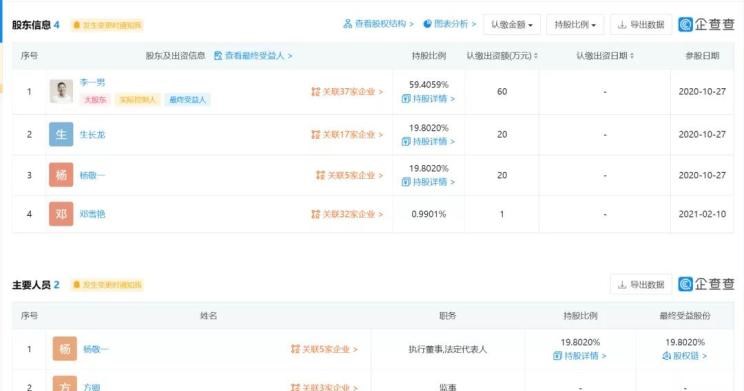
Task: Expand the 认缴金额 dropdown
Action: [x=512, y=25]
